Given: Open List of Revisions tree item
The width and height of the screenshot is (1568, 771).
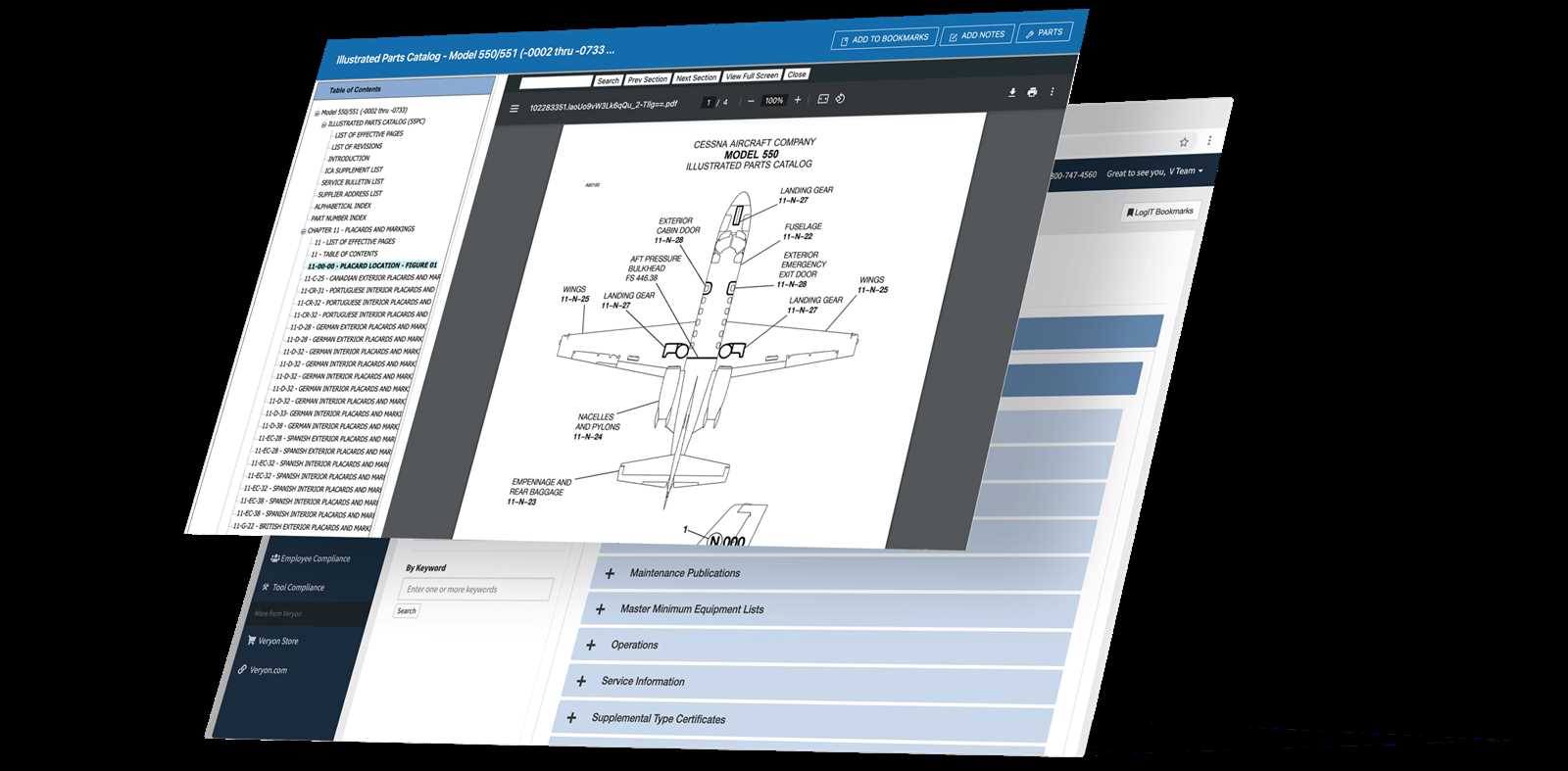Looking at the screenshot, I should [x=357, y=146].
